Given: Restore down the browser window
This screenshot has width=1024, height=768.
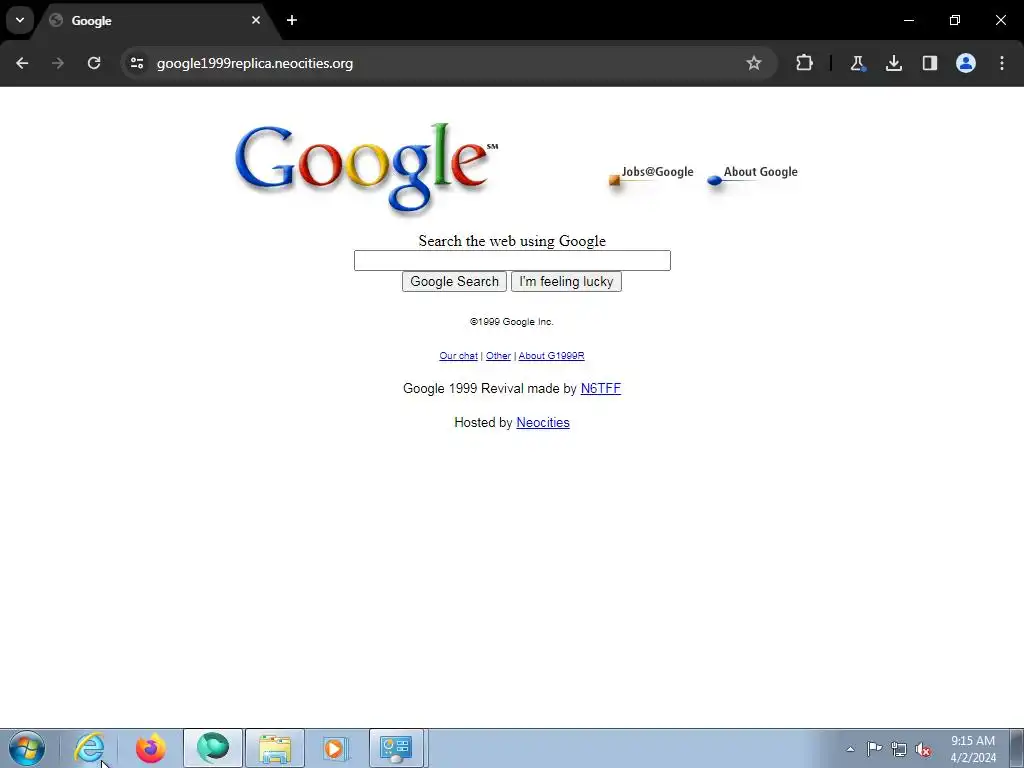Looking at the screenshot, I should coord(955,20).
